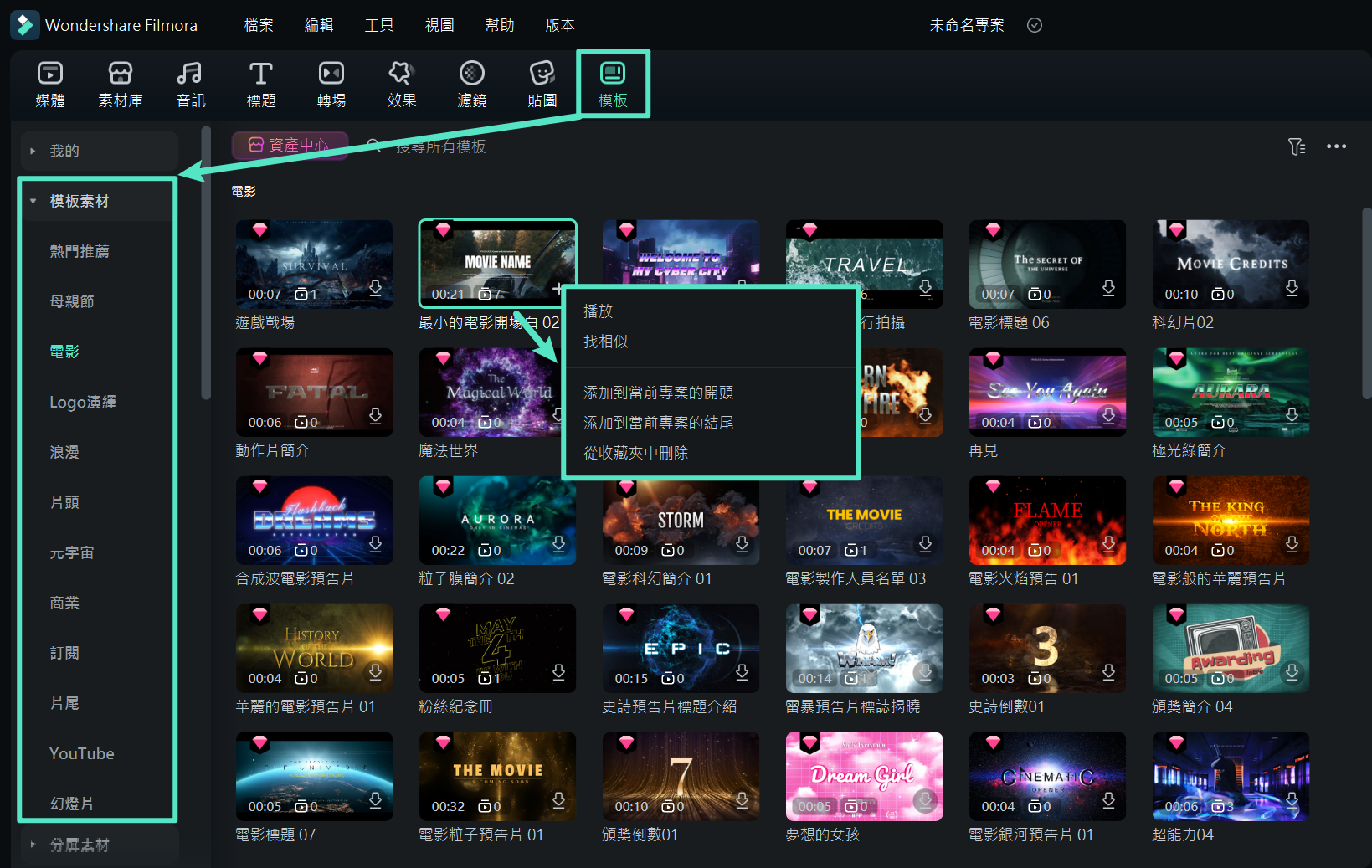Screen dimensions: 1372x868
Task: Open the 效果 effects icon
Action: pyautogui.click(x=402, y=74)
